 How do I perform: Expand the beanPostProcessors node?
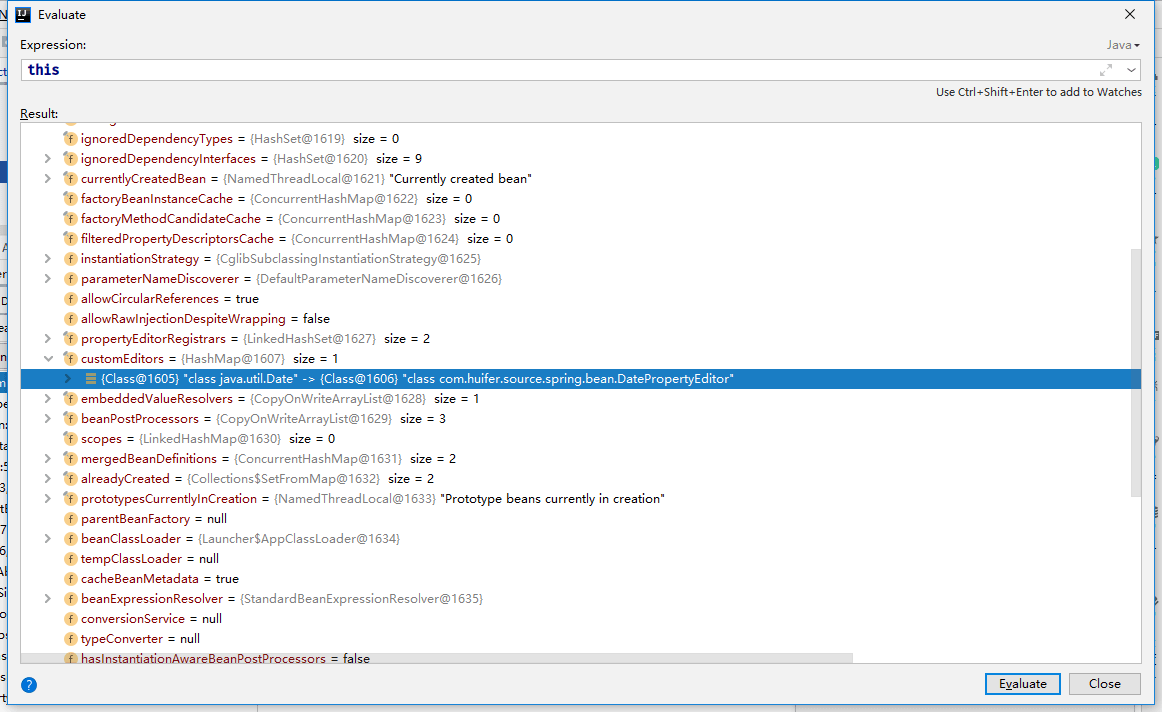(x=48, y=419)
